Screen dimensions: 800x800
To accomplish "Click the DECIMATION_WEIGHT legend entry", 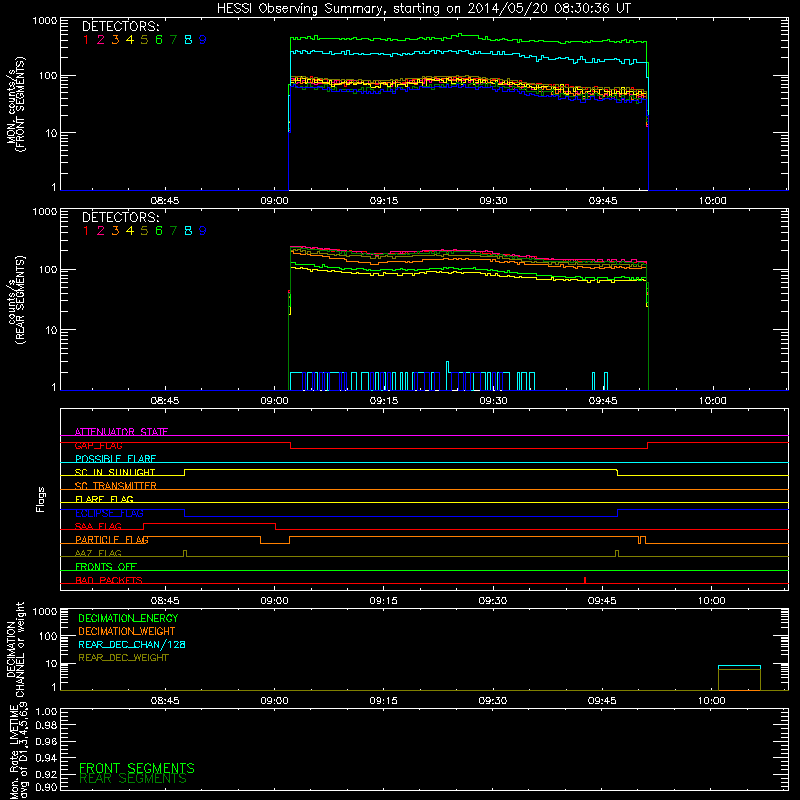I will [127, 631].
